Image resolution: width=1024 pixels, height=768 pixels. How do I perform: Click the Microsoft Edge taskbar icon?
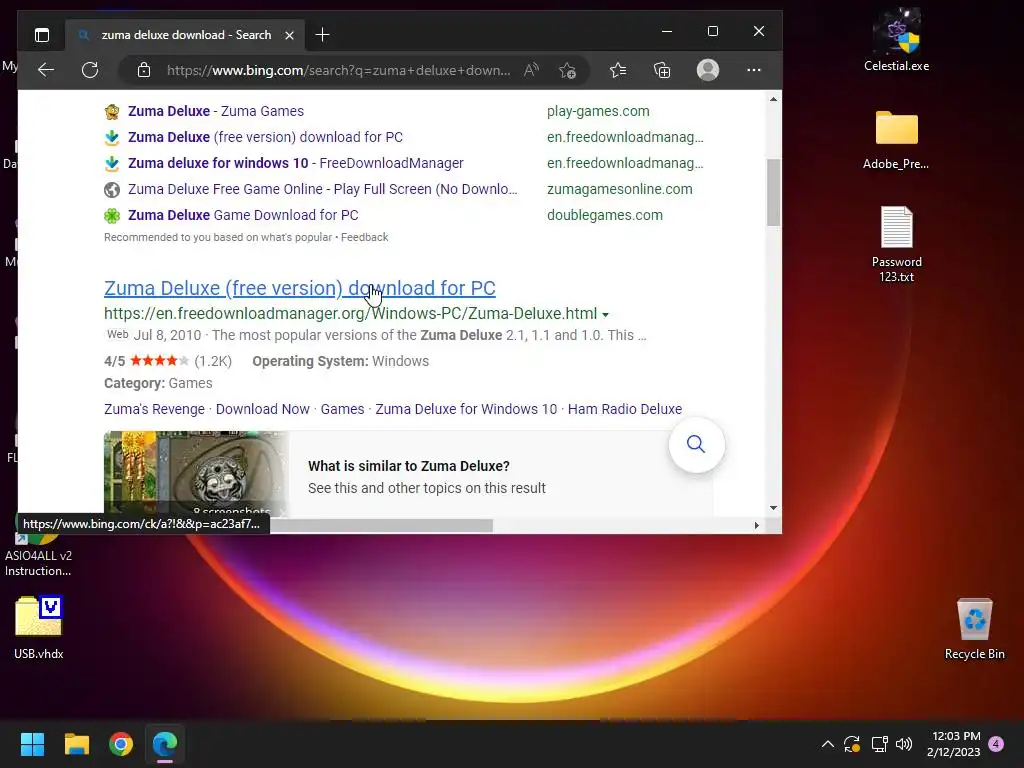pyautogui.click(x=165, y=744)
